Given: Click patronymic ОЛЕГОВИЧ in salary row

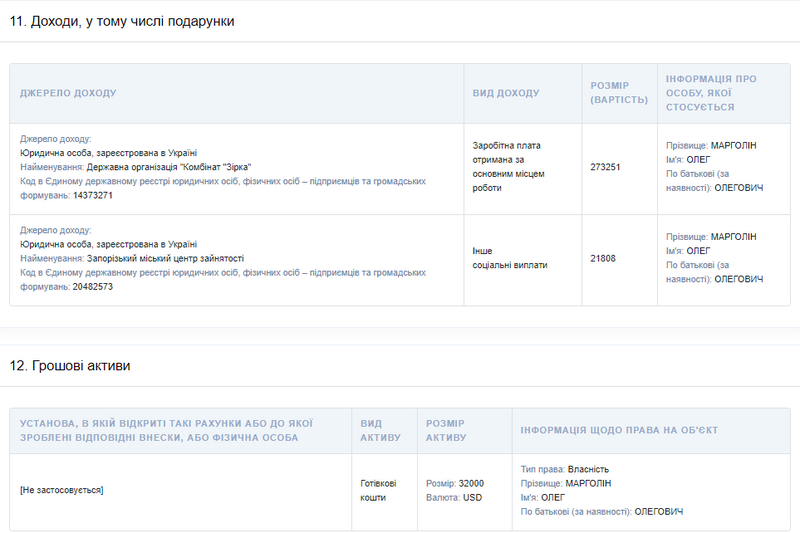Looking at the screenshot, I should (739, 188).
